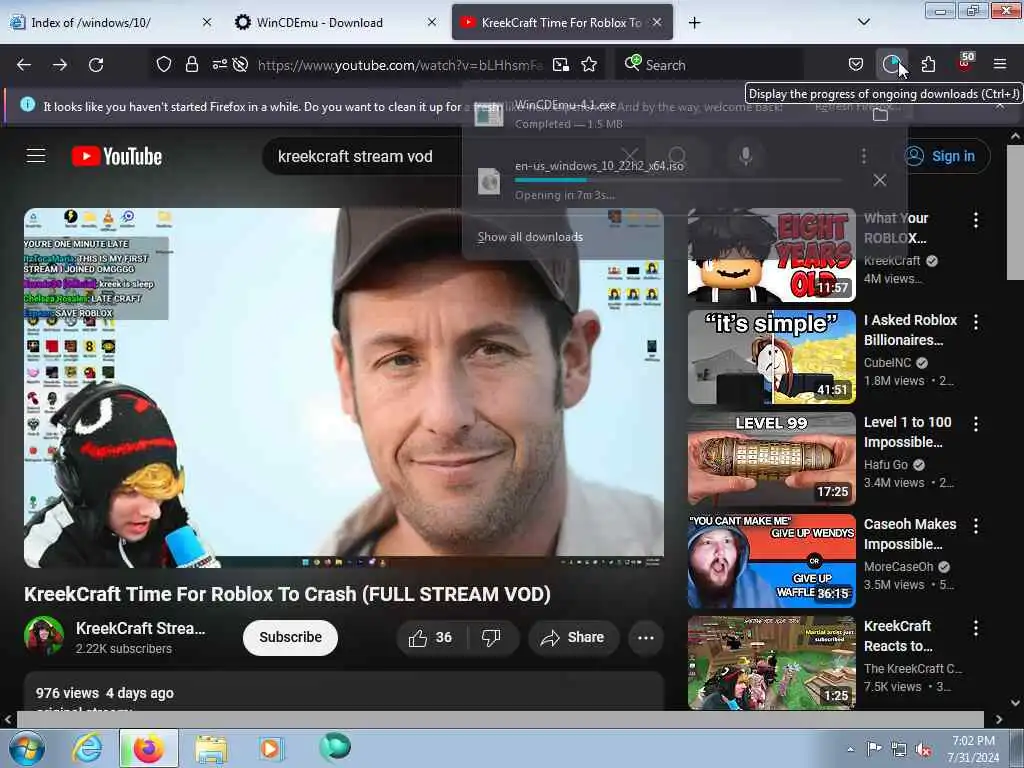The width and height of the screenshot is (1024, 768).
Task: Open YouTube settings three-dot menu
Action: [863, 155]
